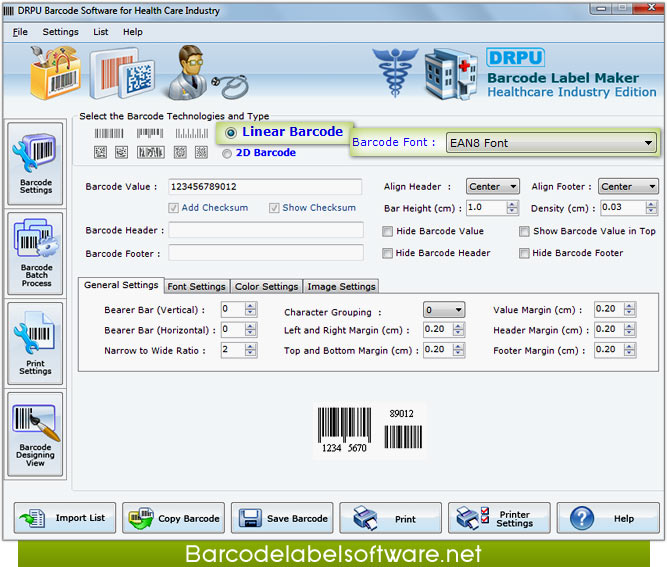Click the last 2D barcode sample icon
This screenshot has height=567, width=667.
[x=201, y=152]
